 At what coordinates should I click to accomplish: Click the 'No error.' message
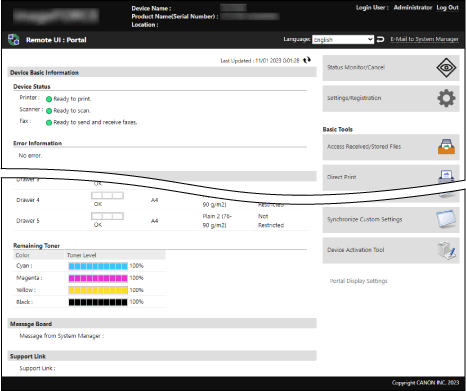coord(30,155)
